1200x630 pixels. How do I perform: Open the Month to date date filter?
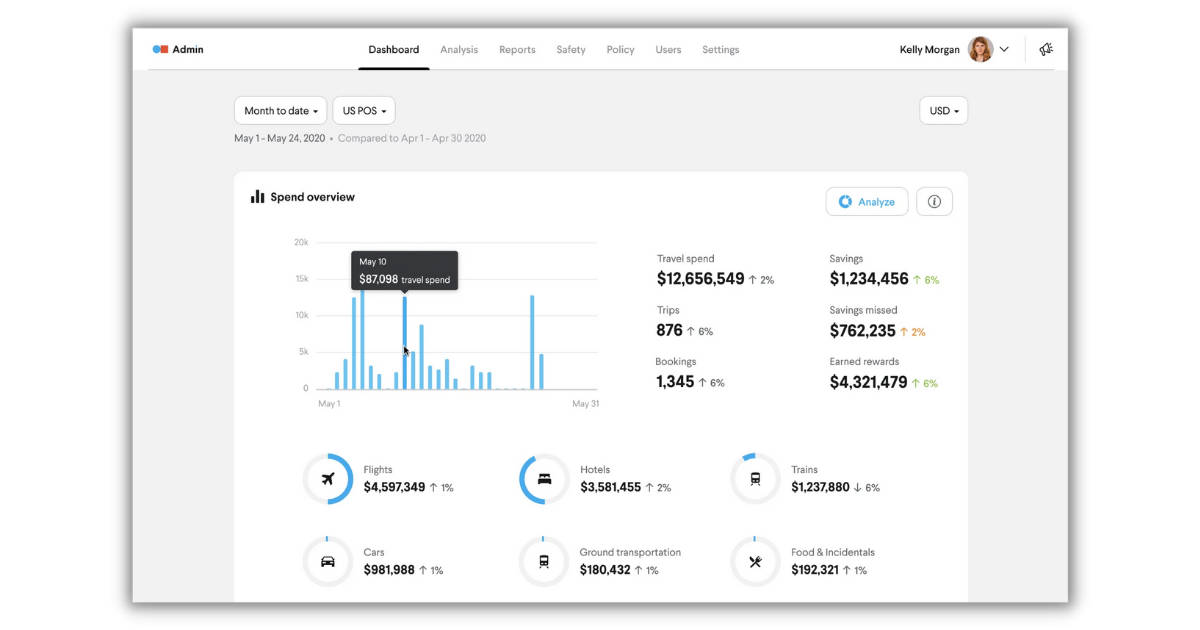click(x=280, y=110)
